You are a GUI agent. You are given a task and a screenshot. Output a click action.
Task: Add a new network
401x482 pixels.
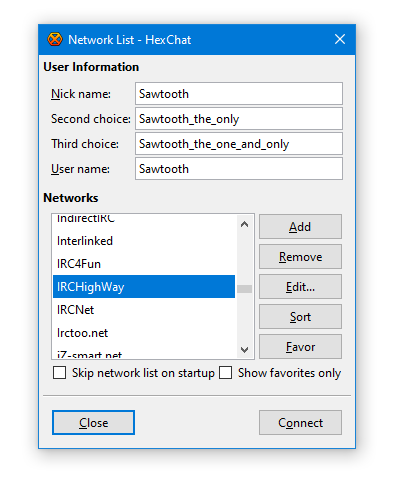(300, 227)
